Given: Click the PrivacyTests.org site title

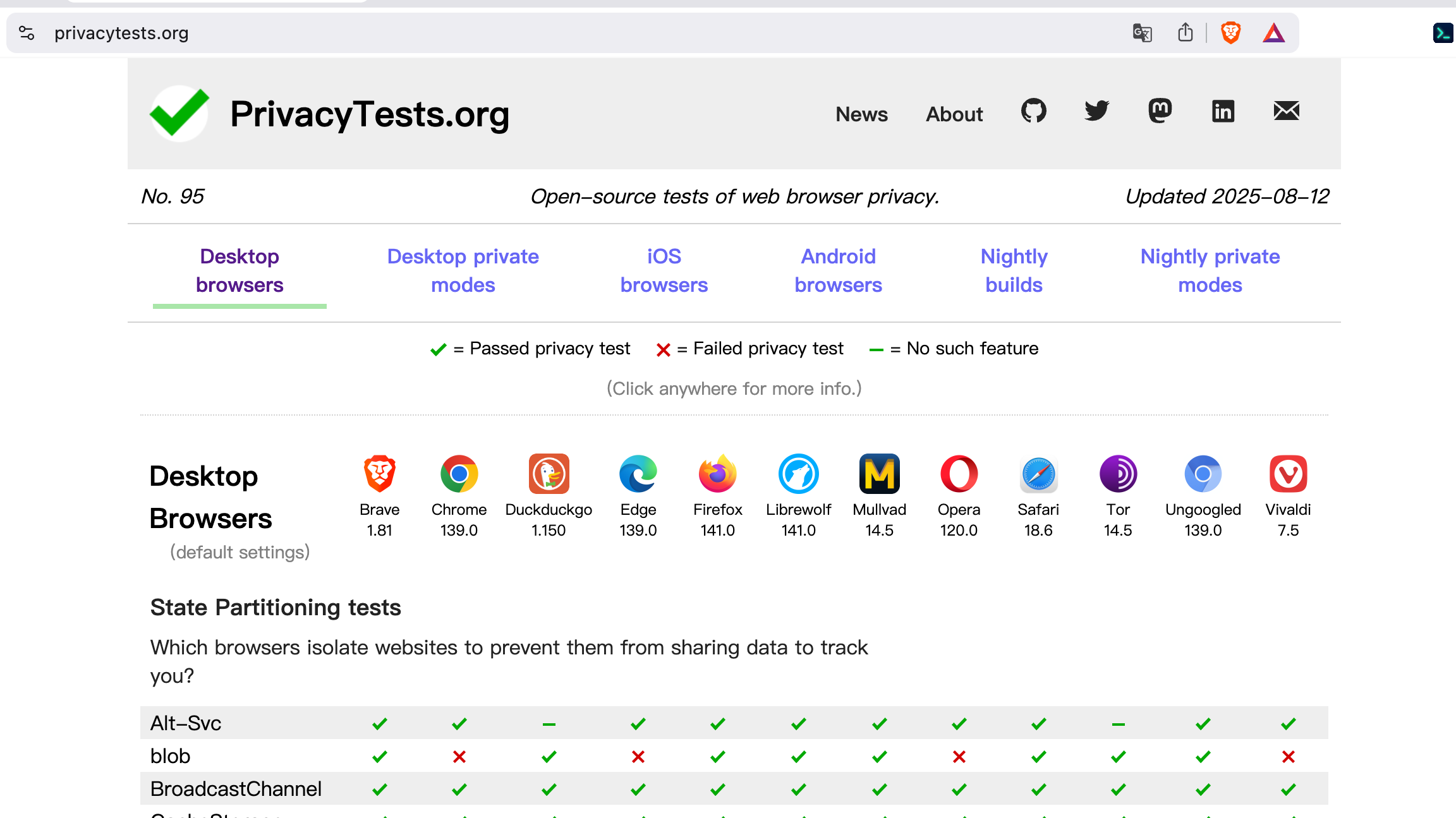Looking at the screenshot, I should (370, 114).
